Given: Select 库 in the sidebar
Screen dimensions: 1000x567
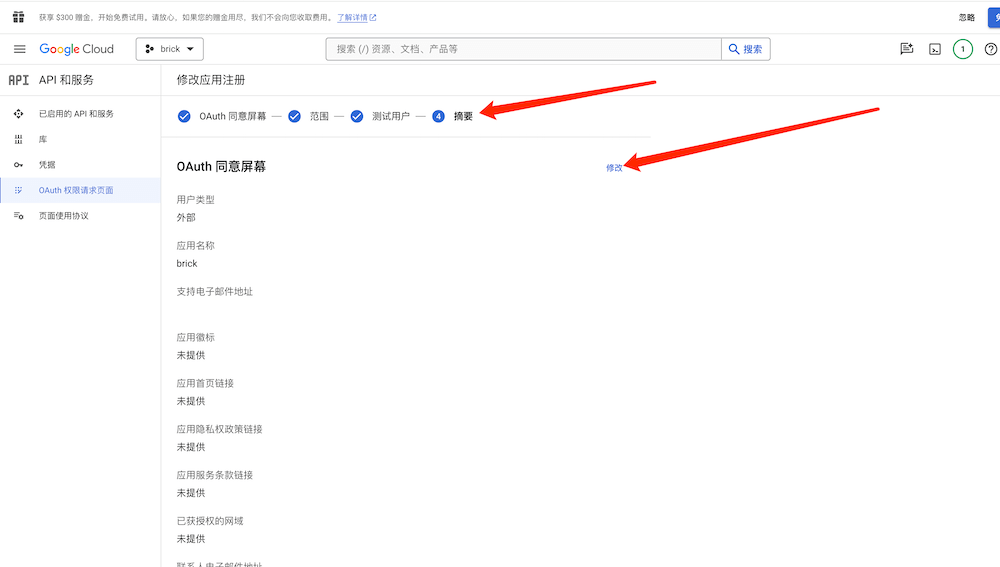Looking at the screenshot, I should (43, 139).
